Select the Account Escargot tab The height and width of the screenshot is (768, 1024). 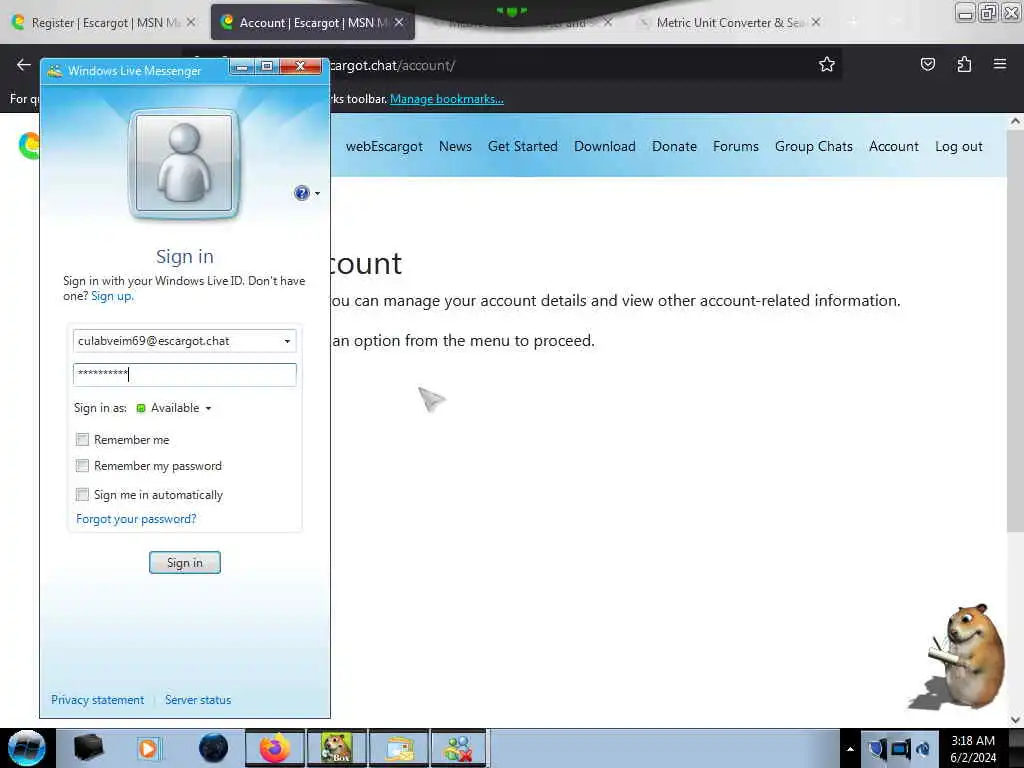312,23
